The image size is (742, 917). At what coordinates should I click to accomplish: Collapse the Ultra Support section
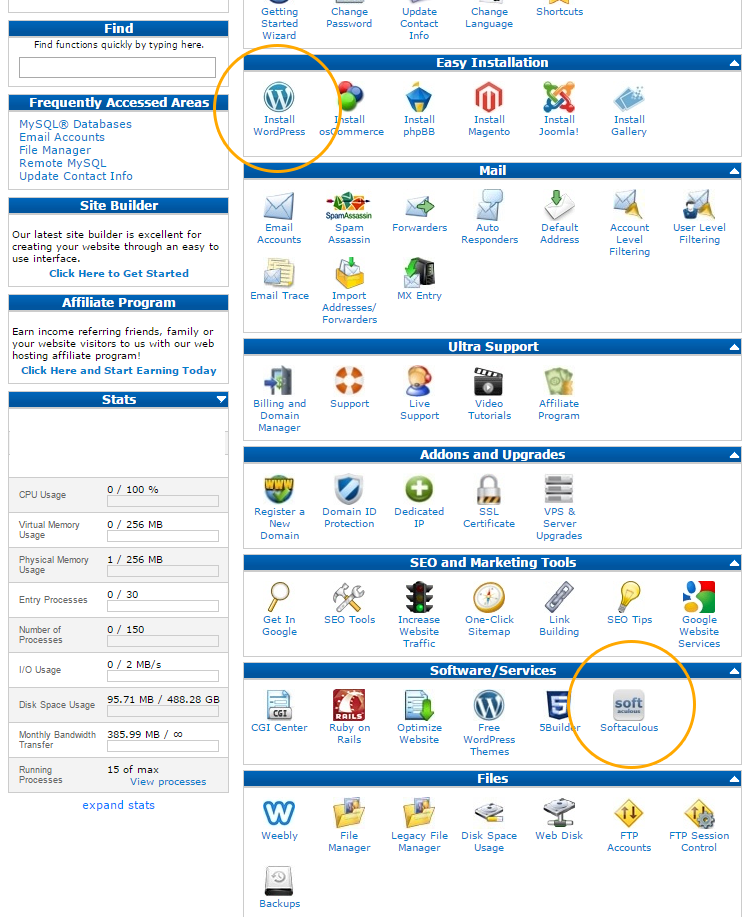pos(734,347)
